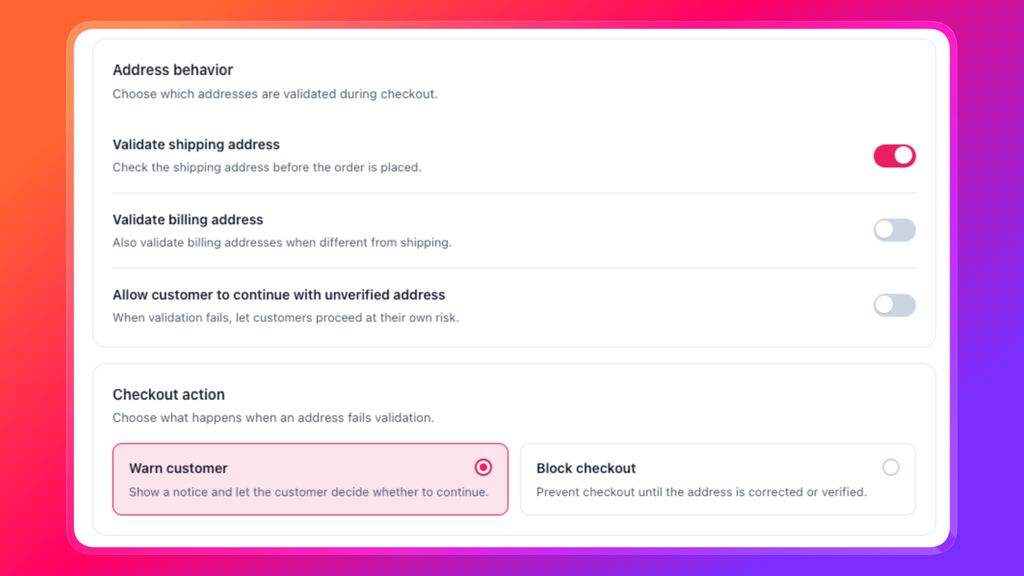Click the Allow customer to continue label text
This screenshot has height=576, width=1024.
279,295
